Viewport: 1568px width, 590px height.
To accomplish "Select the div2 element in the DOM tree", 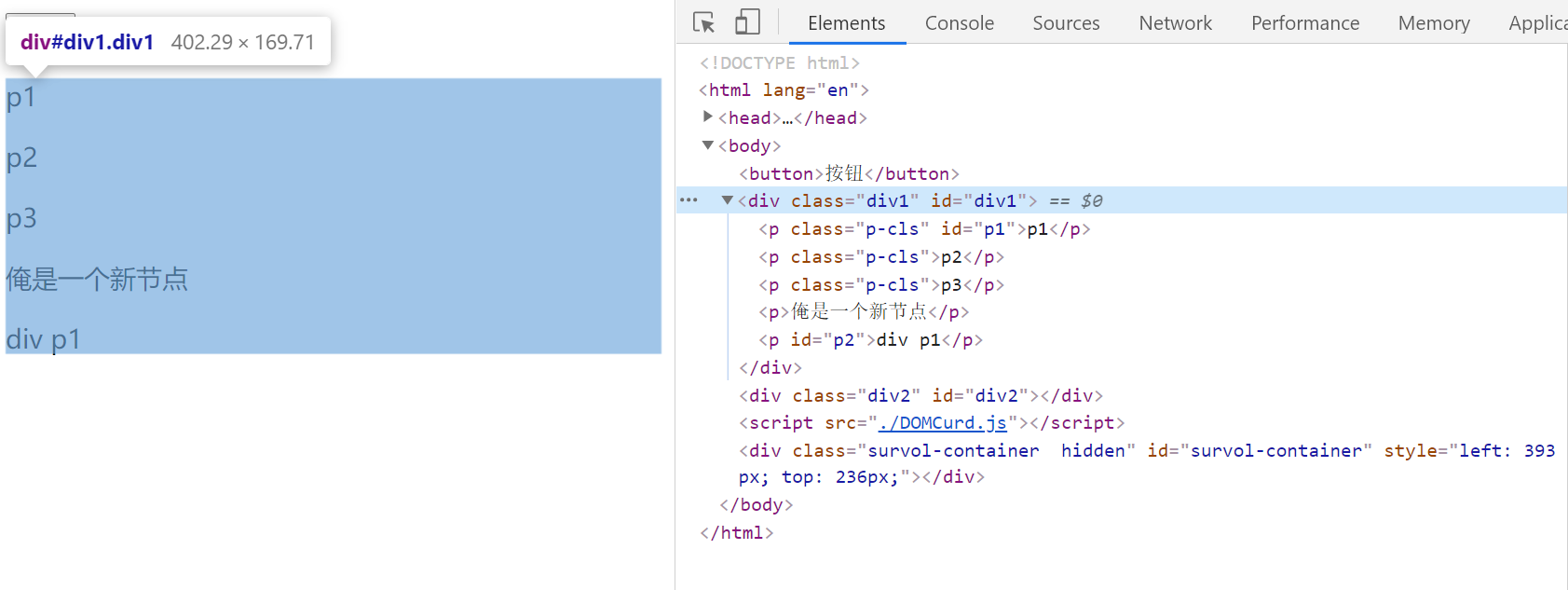I will click(x=920, y=396).
